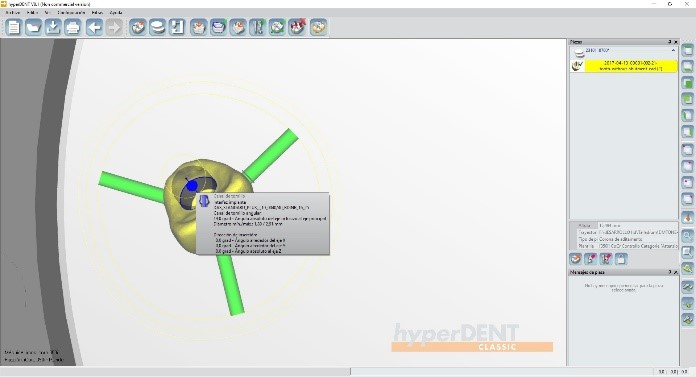Click the last tooth icon in main toolbar
This screenshot has width=696, height=377.
318,28
